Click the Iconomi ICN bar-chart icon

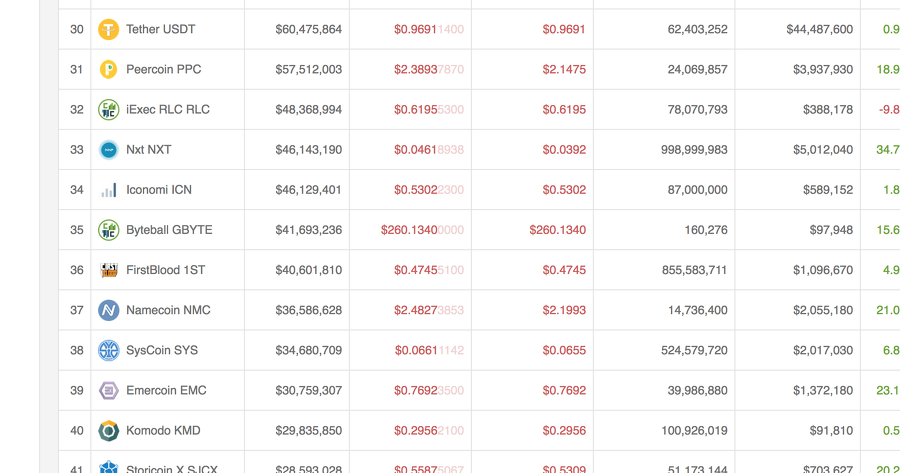pos(108,190)
